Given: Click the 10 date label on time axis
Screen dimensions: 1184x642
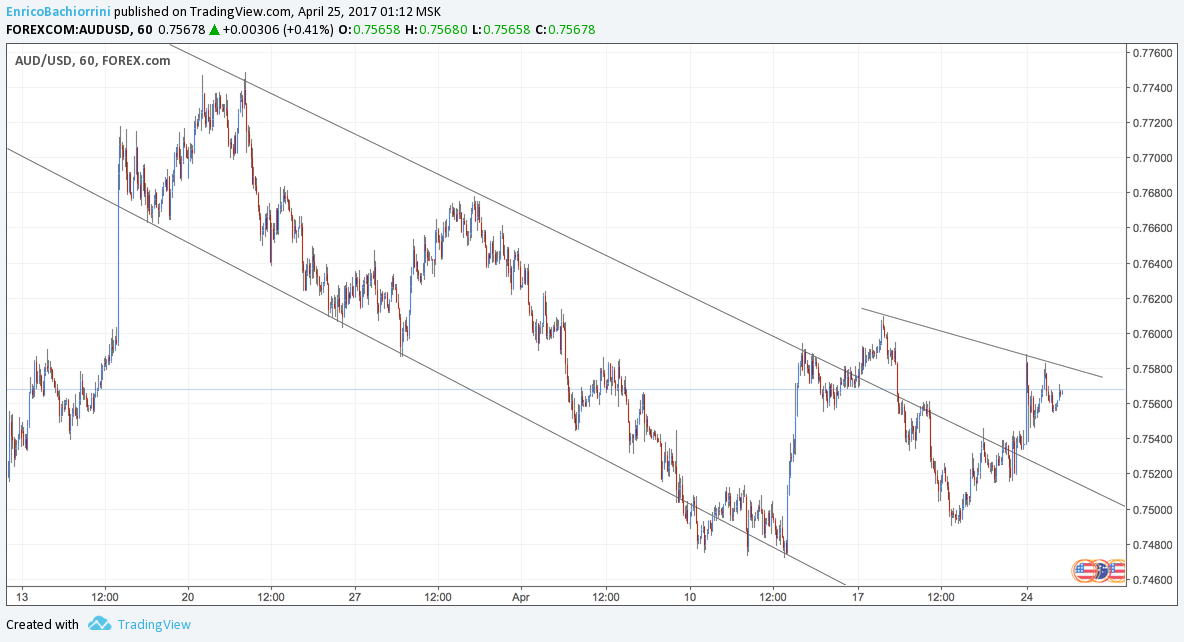Looking at the screenshot, I should point(689,597).
